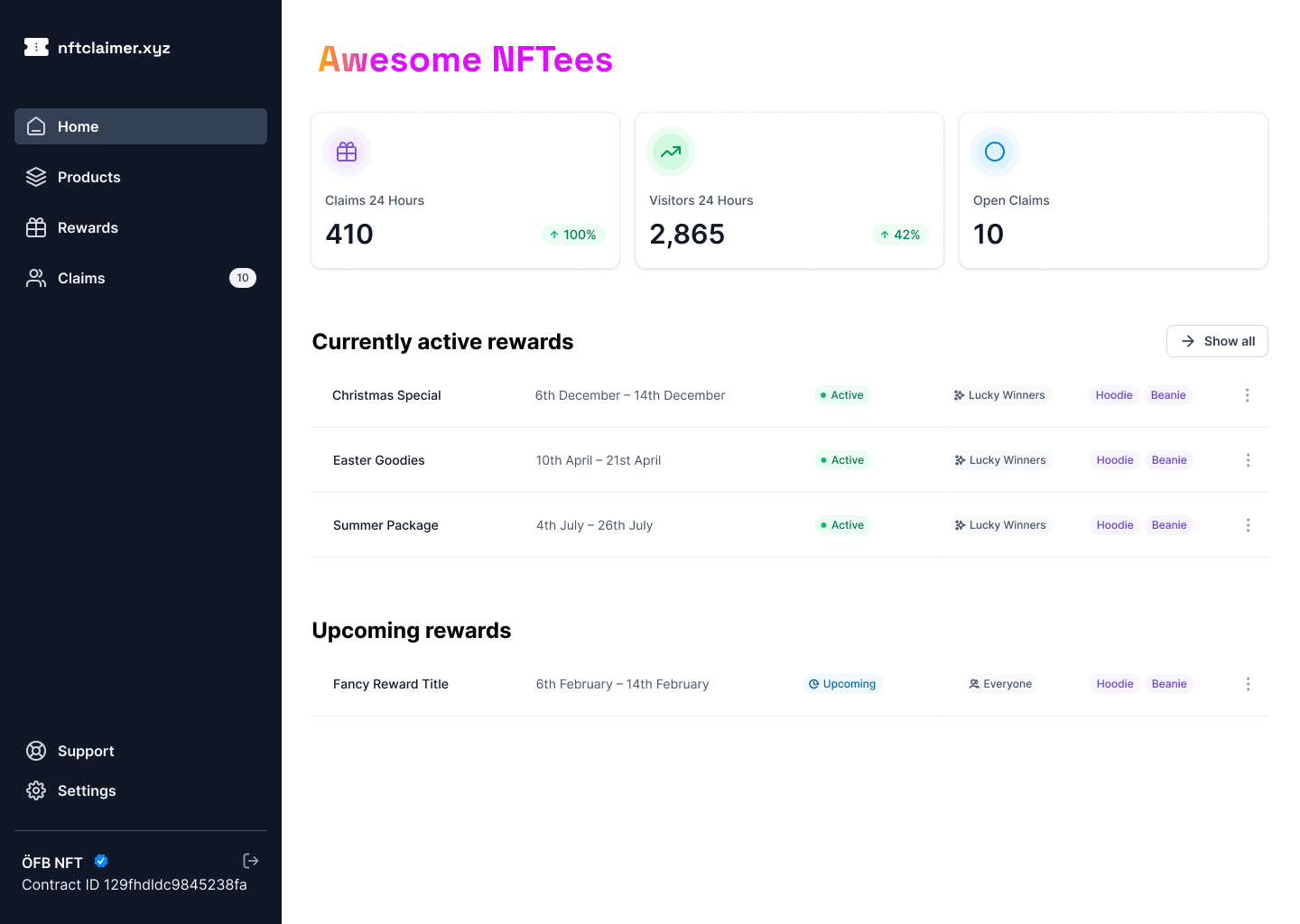
Task: Select the Christmas Special reward name
Action: point(386,395)
